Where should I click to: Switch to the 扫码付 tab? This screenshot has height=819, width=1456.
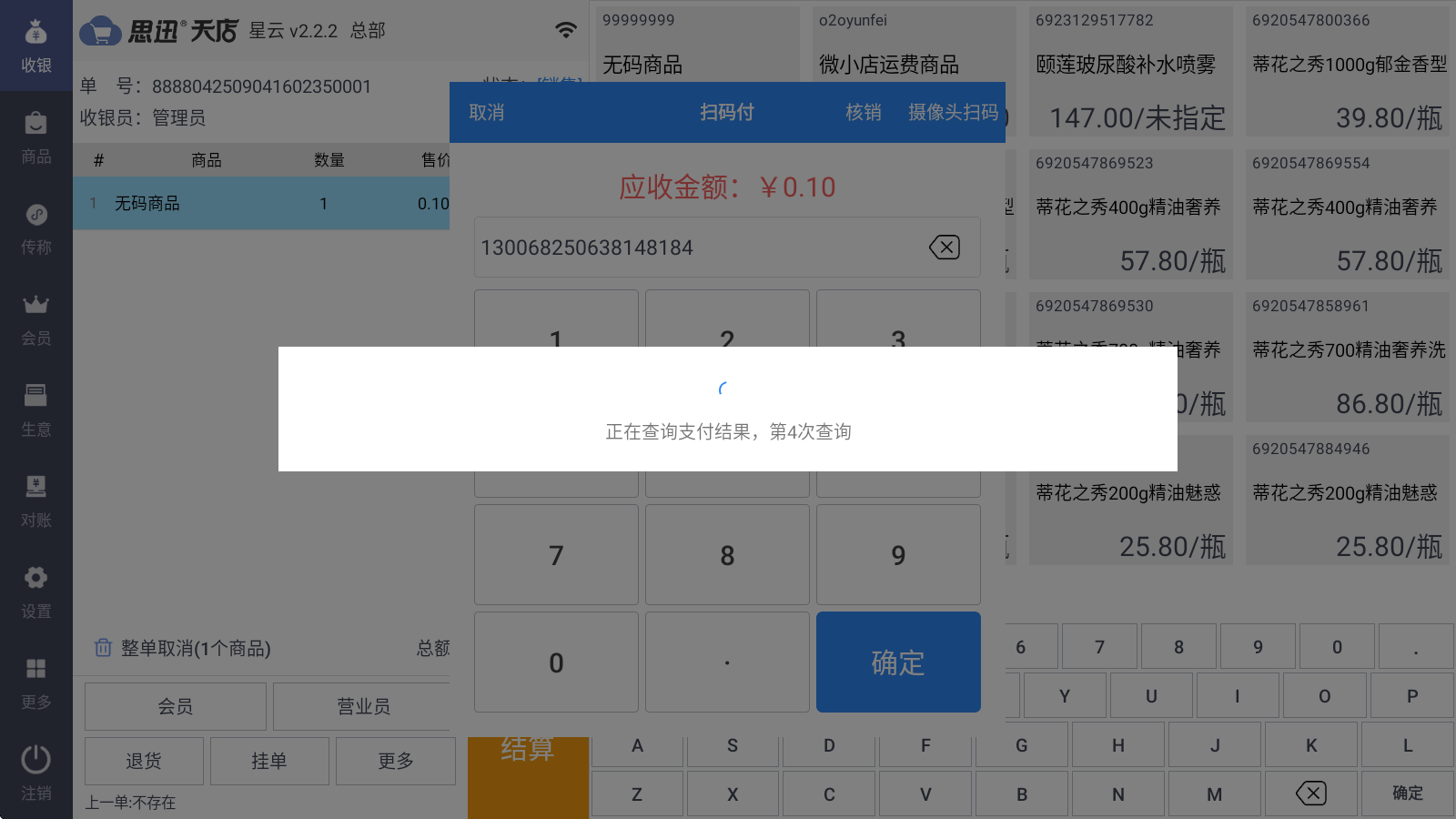pos(726,112)
